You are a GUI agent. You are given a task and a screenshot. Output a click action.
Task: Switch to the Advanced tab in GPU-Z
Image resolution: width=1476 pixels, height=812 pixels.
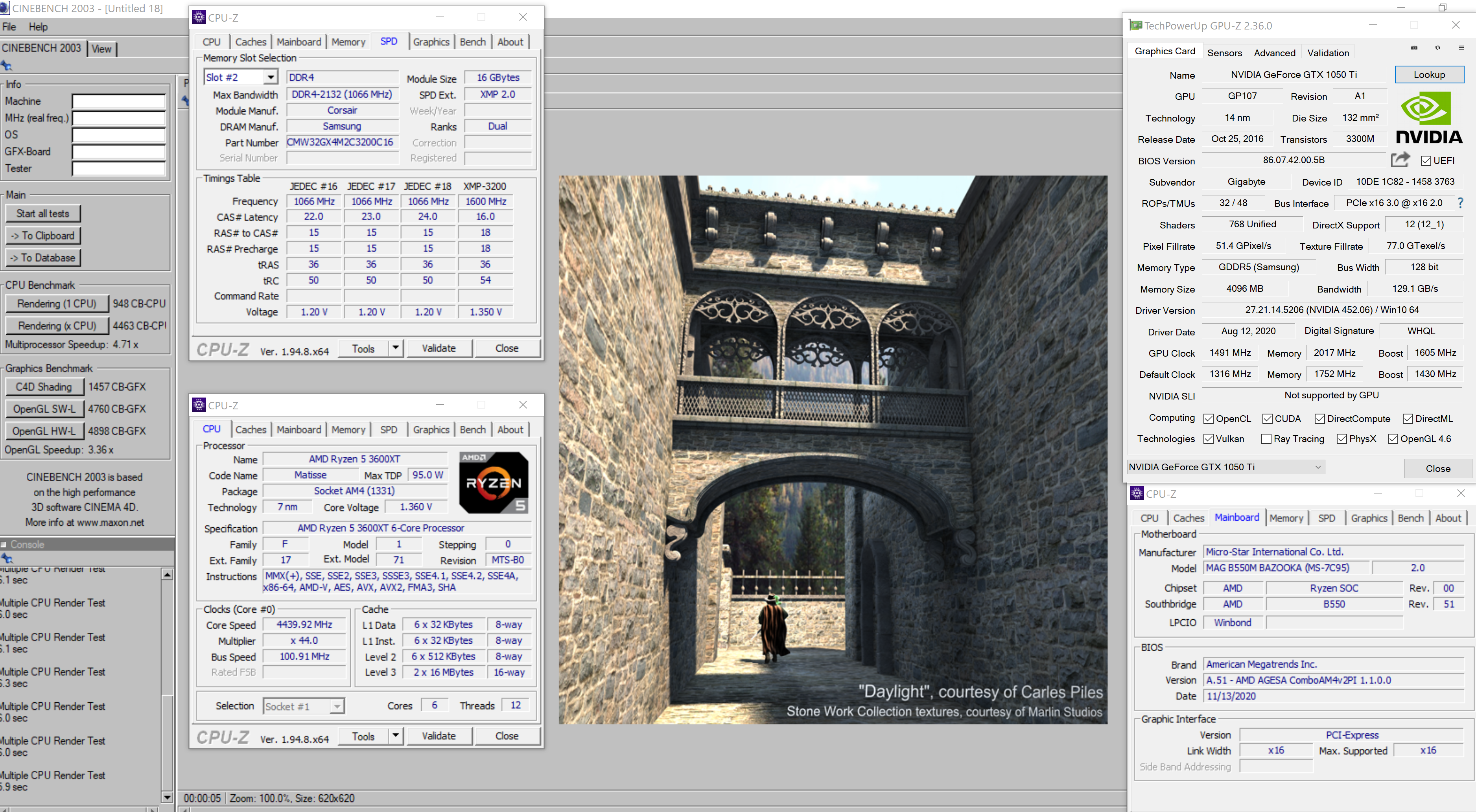pyautogui.click(x=1274, y=53)
